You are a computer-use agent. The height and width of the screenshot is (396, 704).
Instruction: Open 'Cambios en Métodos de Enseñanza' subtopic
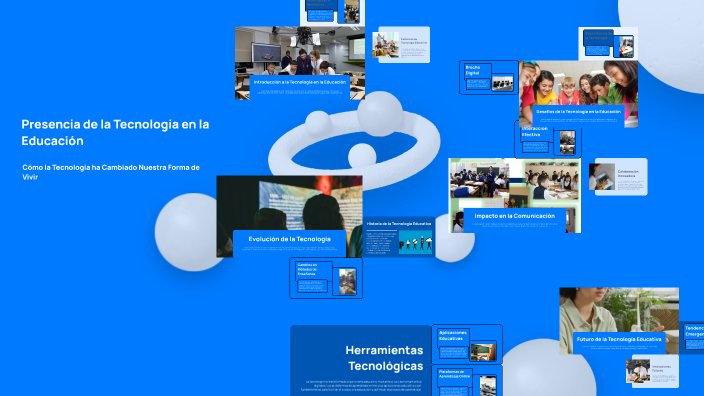(326, 278)
